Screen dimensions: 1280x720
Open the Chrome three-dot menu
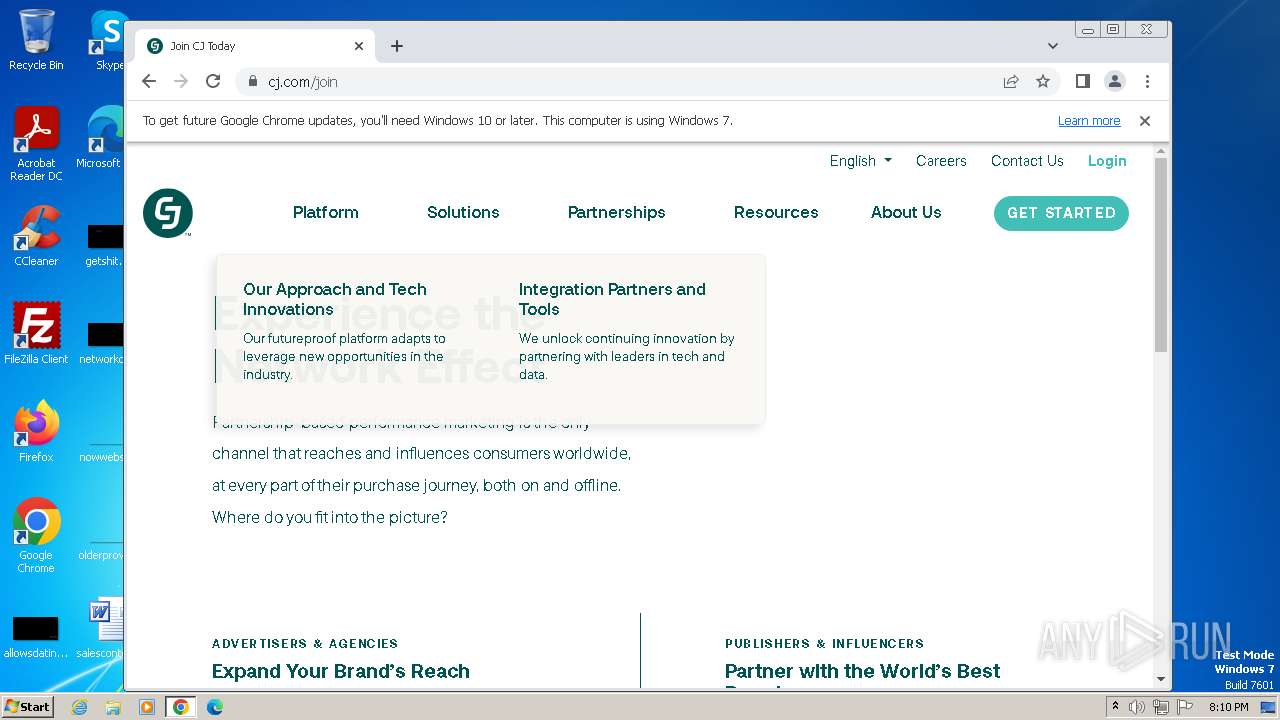tap(1147, 81)
